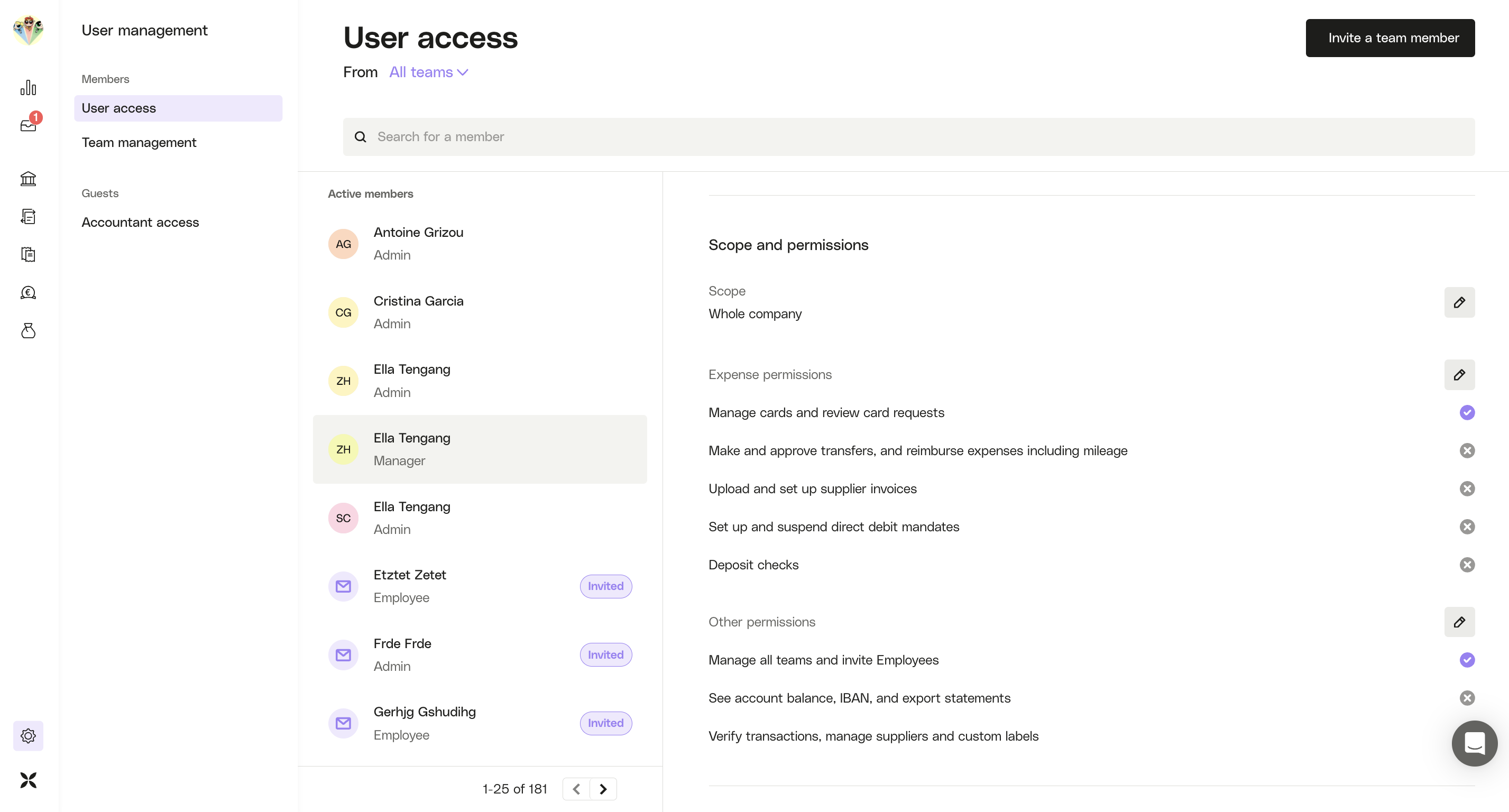Click the CG avatar of Cristina Garcia
The height and width of the screenshot is (812, 1509).
[x=343, y=312]
